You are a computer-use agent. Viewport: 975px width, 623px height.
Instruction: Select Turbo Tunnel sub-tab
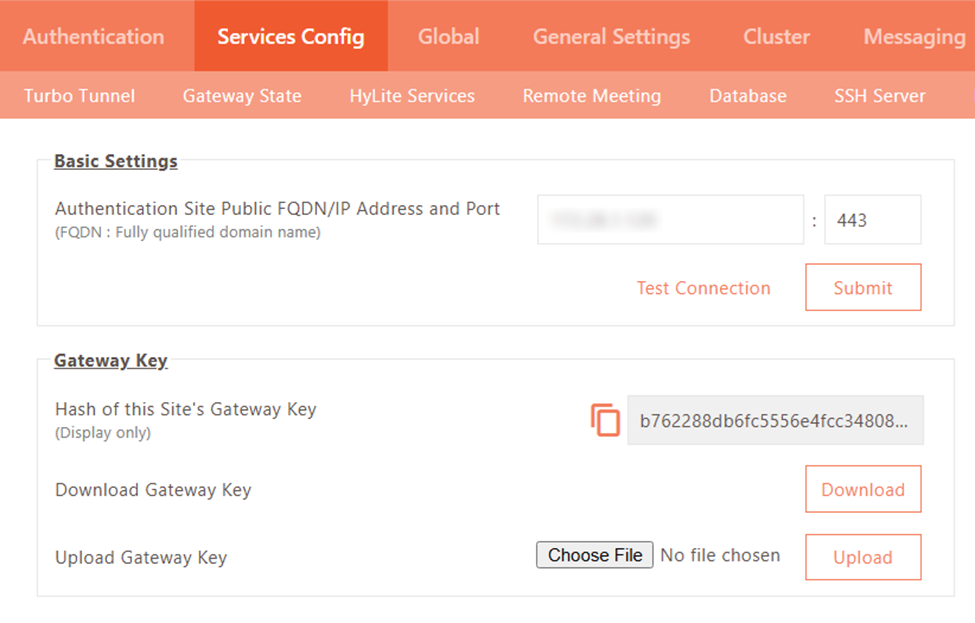click(x=79, y=96)
